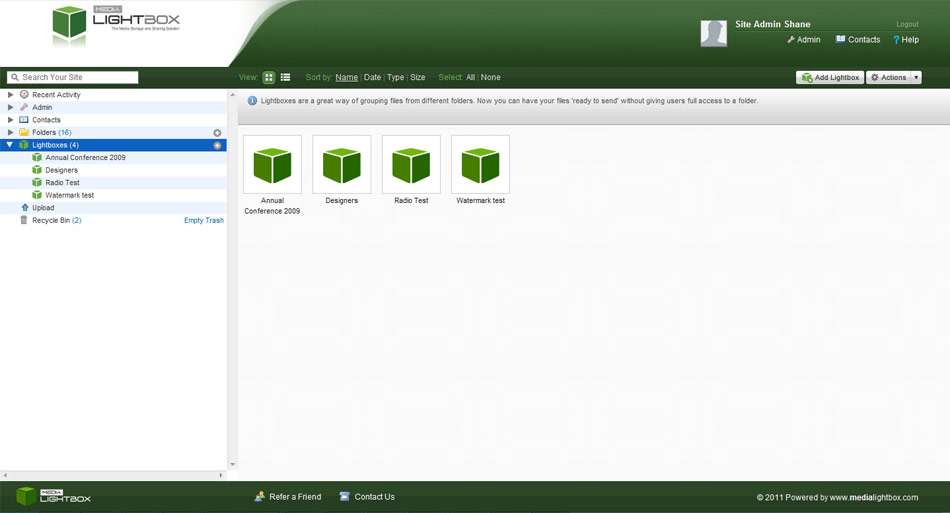Click the Empty Trash link
The height and width of the screenshot is (513, 950).
pyautogui.click(x=204, y=220)
